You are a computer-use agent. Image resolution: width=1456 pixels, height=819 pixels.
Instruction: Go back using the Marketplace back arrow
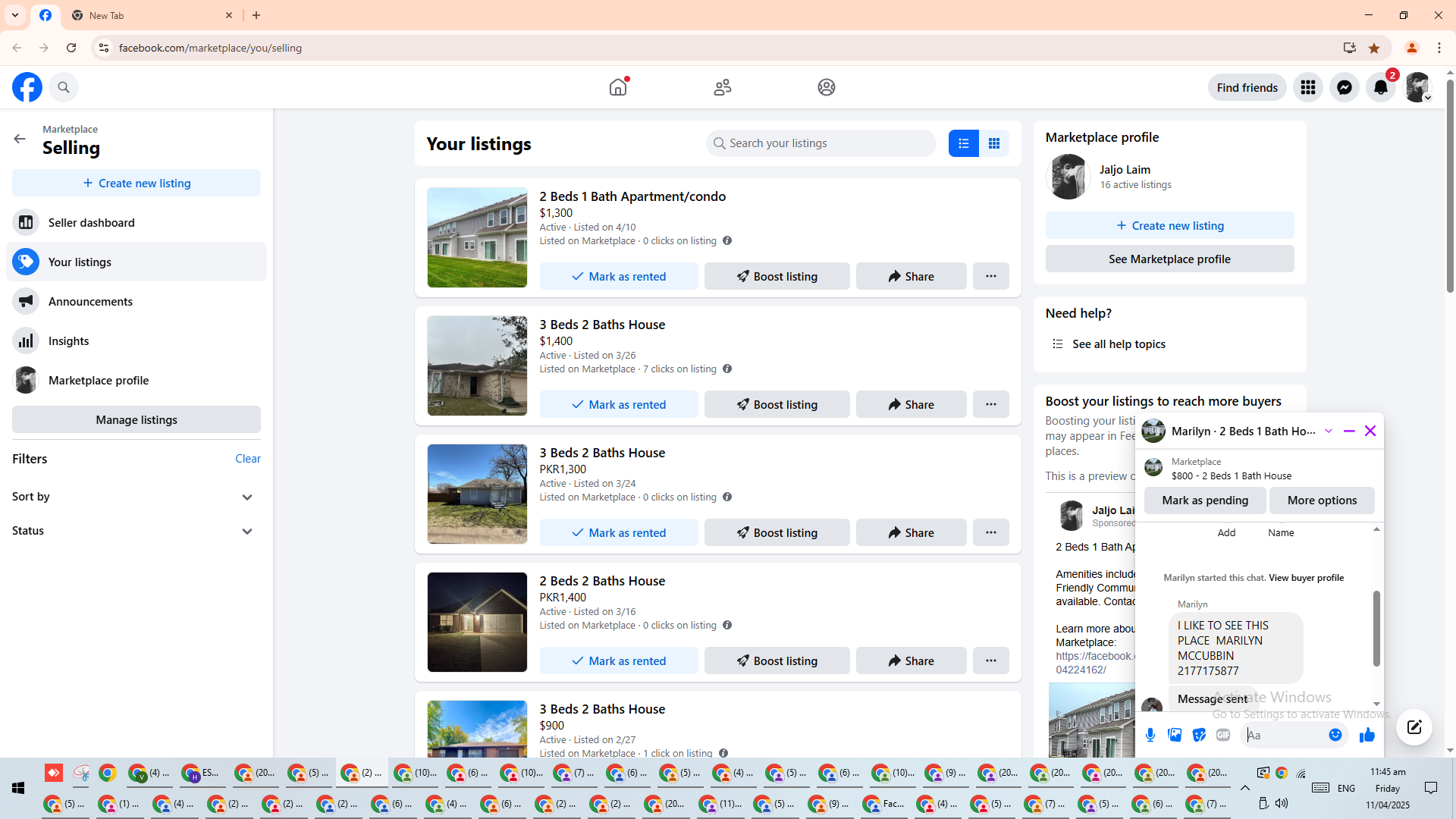click(x=20, y=139)
